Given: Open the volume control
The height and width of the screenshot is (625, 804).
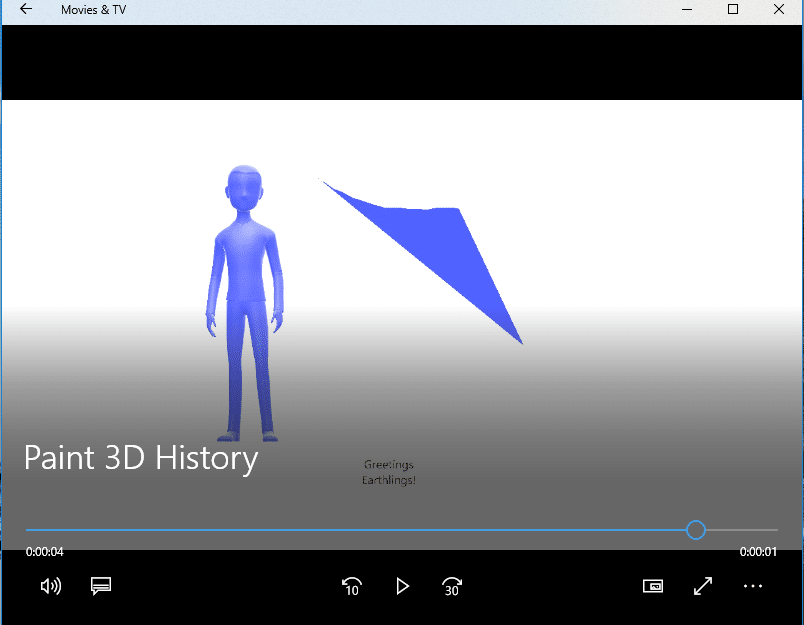Looking at the screenshot, I should tap(51, 586).
